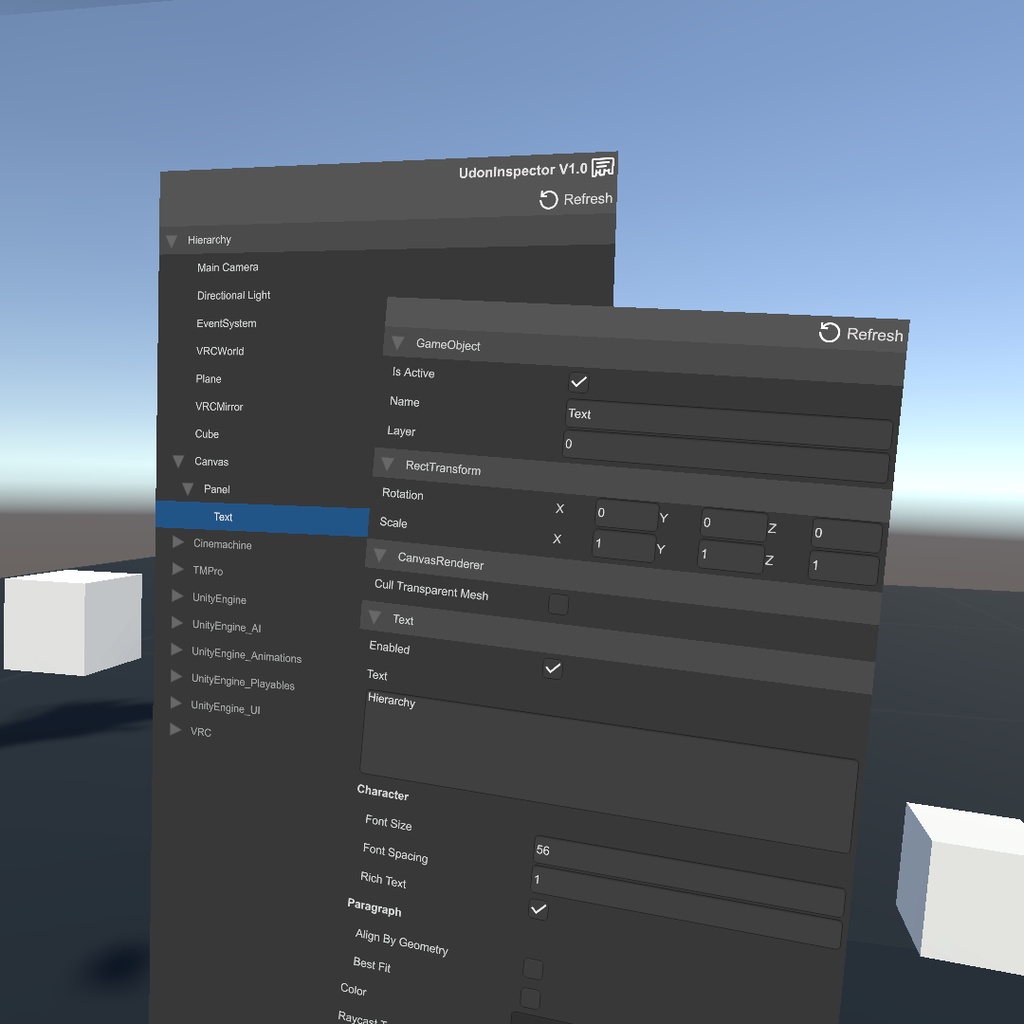Screen dimensions: 1024x1024
Task: Click the Text content area showing Hierarchy
Action: (609, 771)
